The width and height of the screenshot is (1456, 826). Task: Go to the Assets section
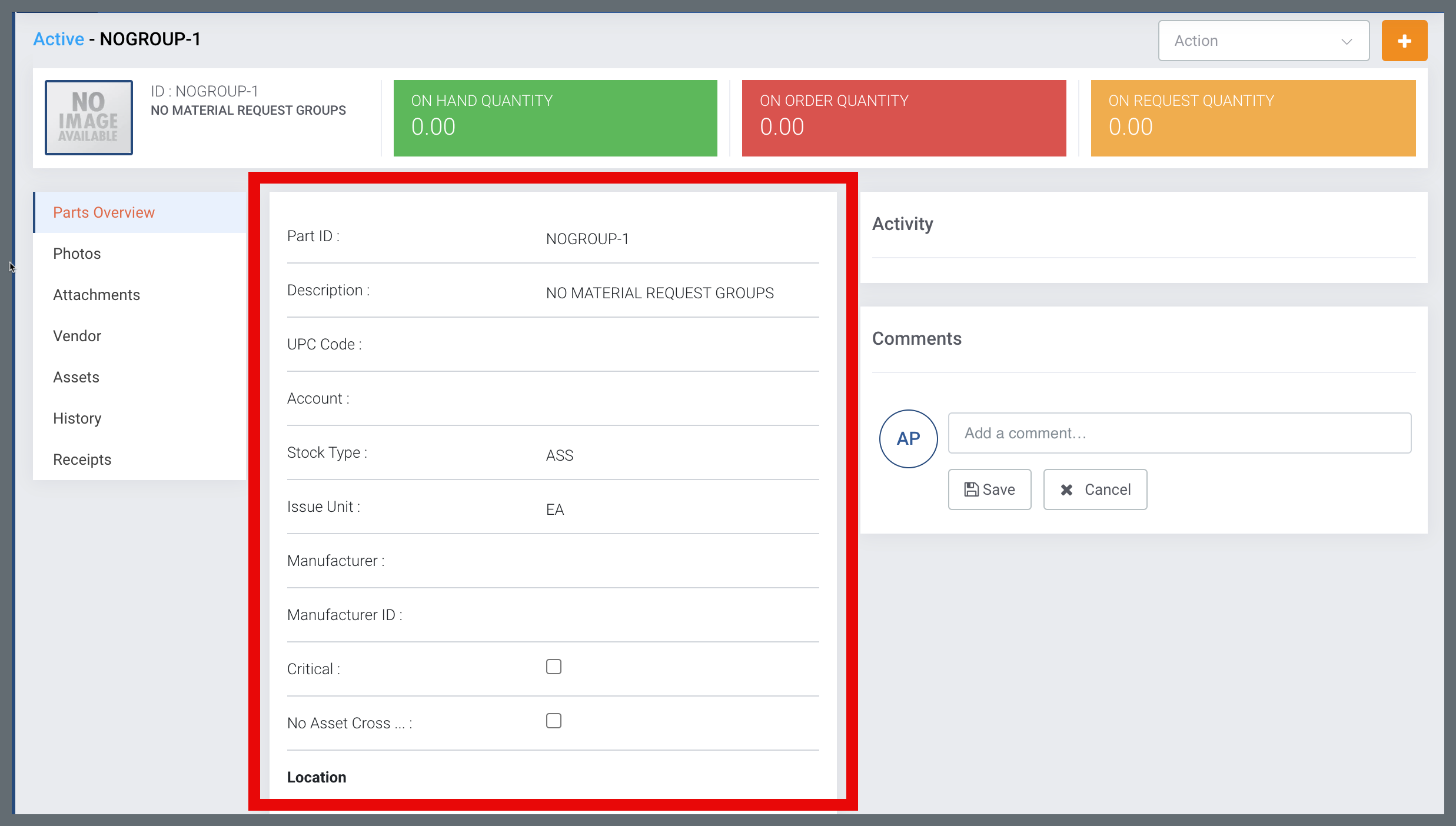(x=77, y=377)
